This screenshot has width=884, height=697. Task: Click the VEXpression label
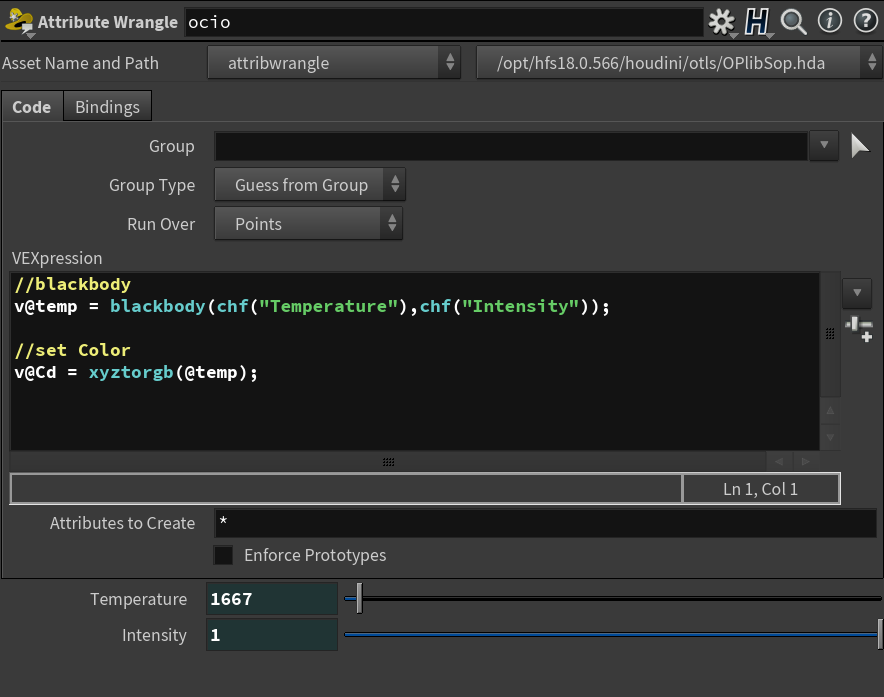pyautogui.click(x=57, y=258)
